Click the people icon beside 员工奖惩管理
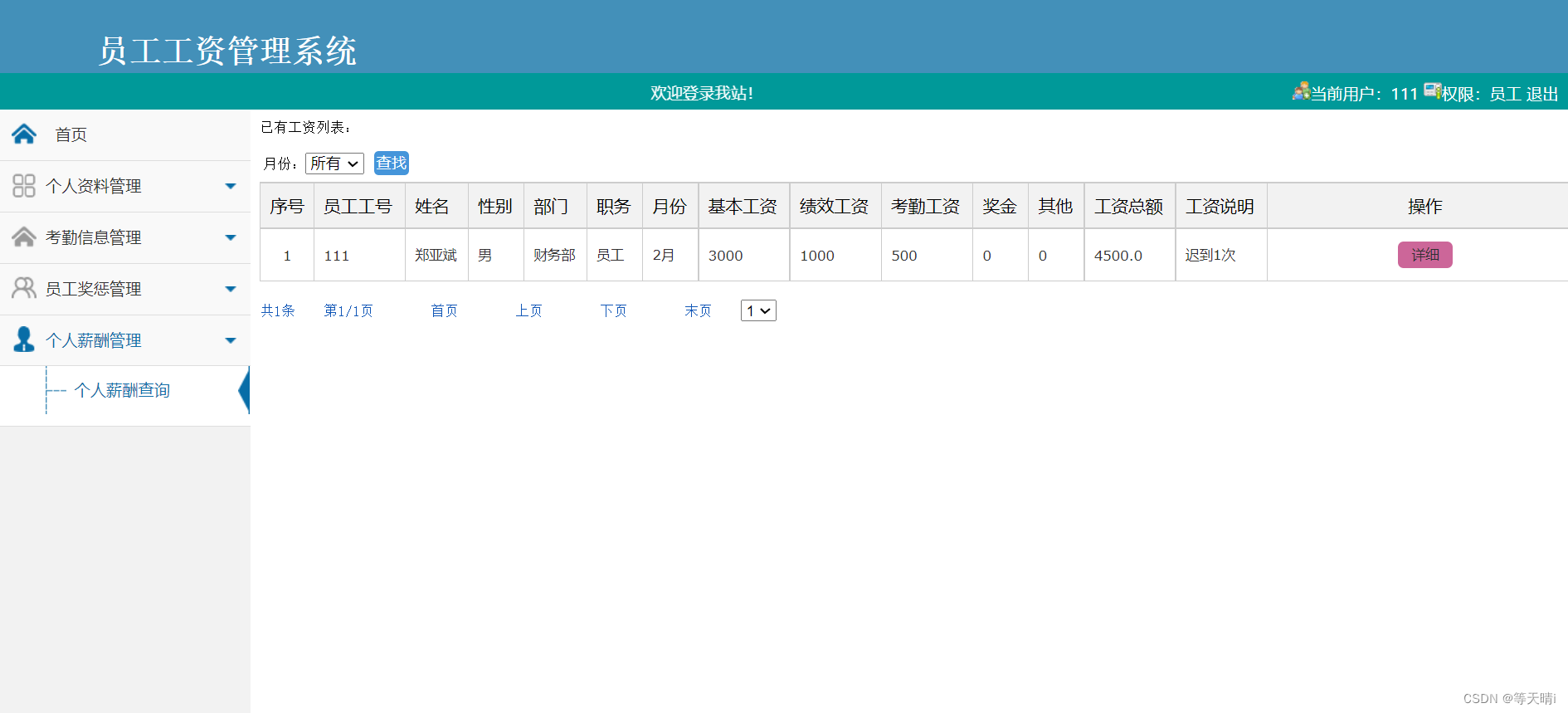Screen dimensions: 1568x713 [24, 288]
